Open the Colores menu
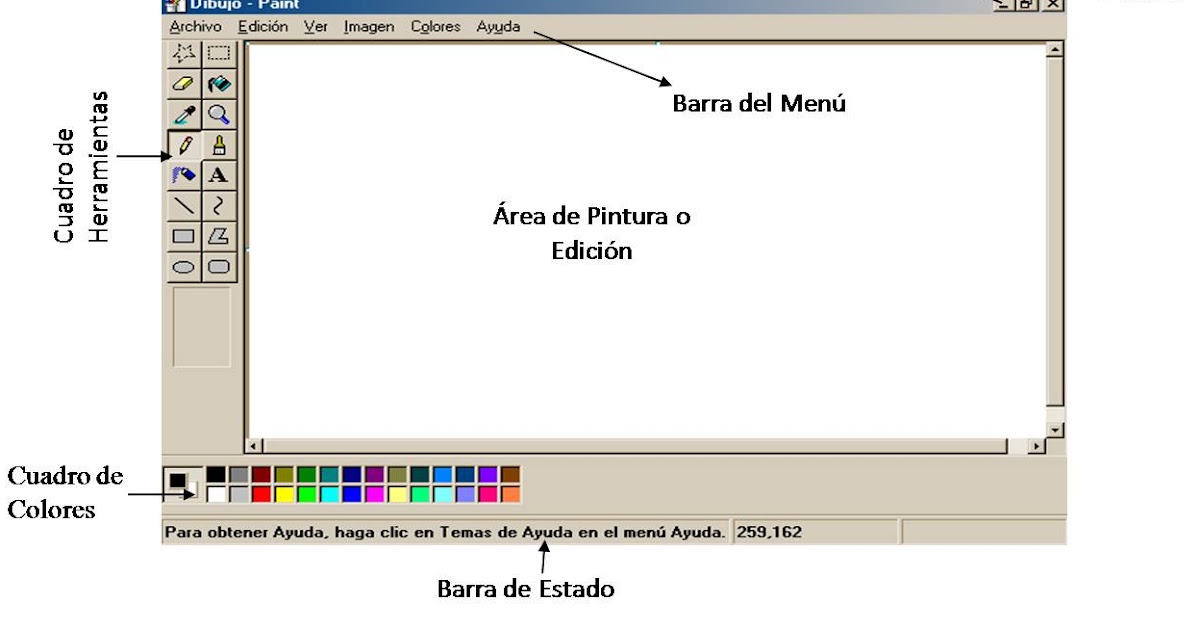Screen dimensions: 1200x630 click(x=435, y=26)
